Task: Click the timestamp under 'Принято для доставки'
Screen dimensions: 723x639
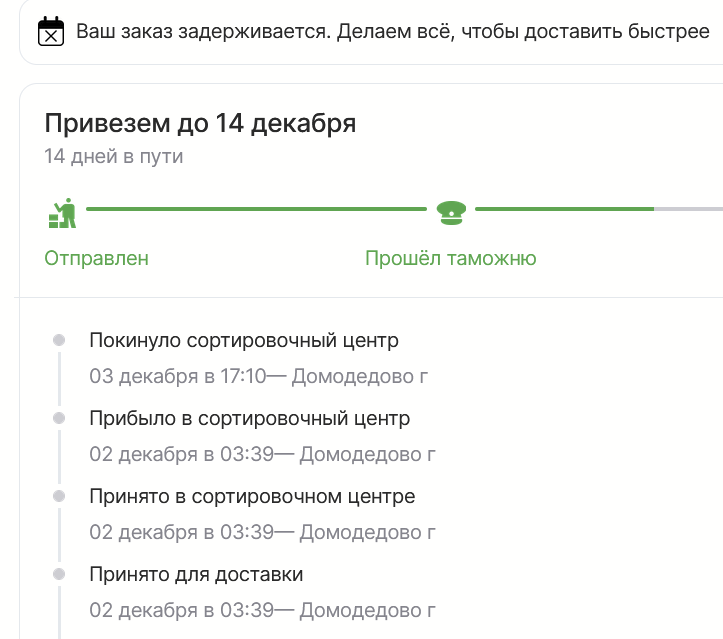Action: [x=180, y=610]
